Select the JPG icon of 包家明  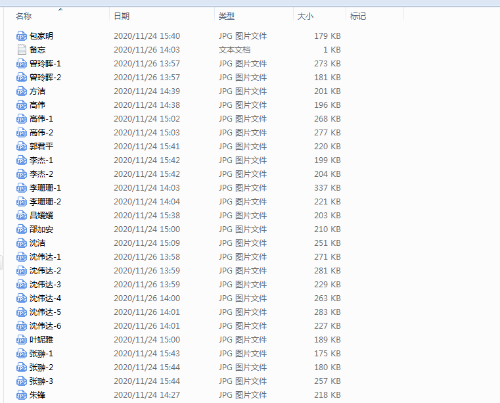tap(21, 36)
